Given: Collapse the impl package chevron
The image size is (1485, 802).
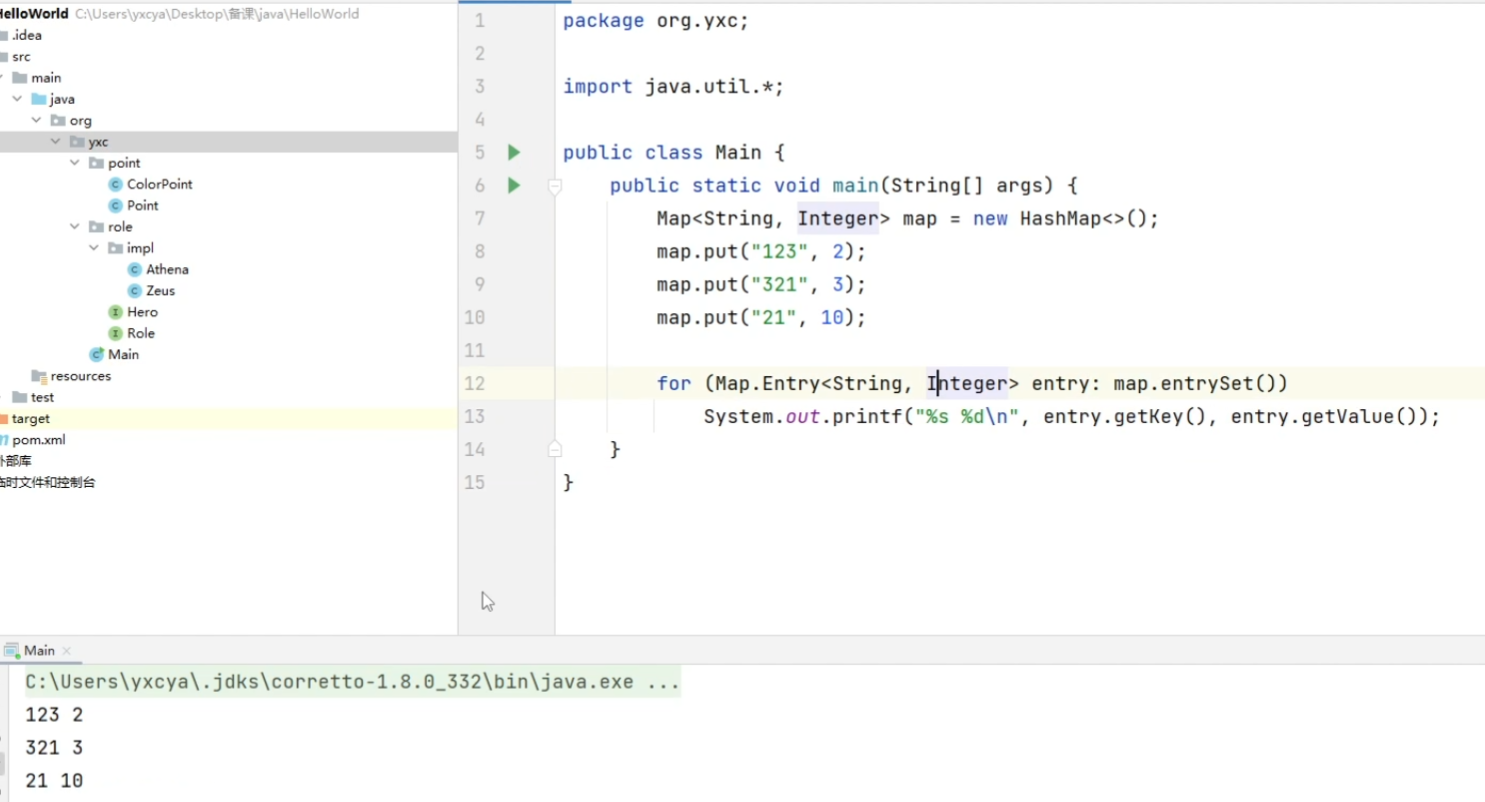Looking at the screenshot, I should [x=94, y=248].
